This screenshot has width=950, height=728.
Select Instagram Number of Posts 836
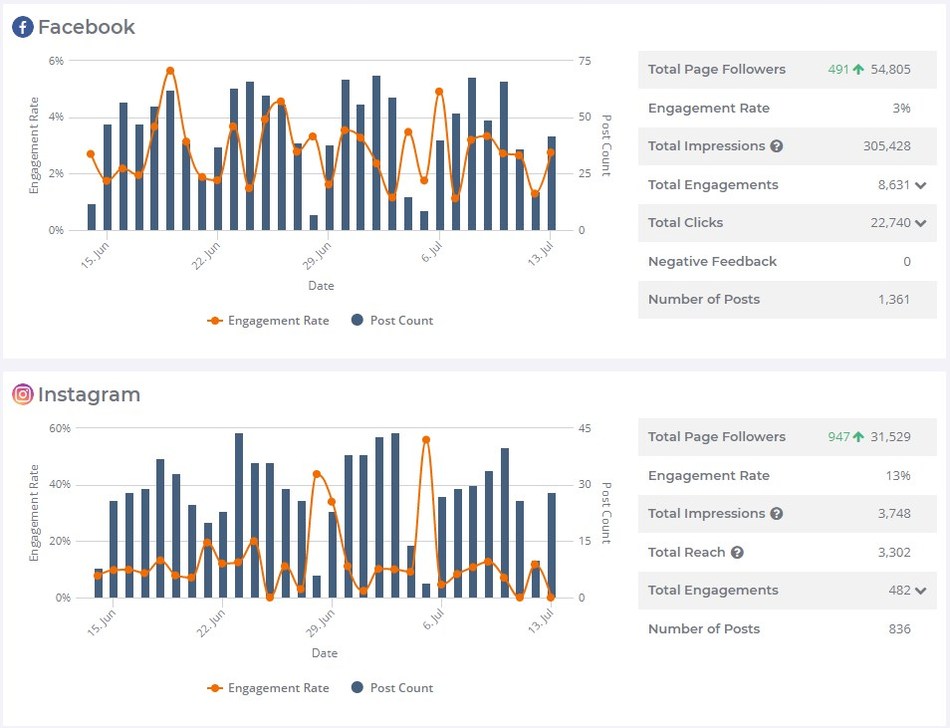pyautogui.click(x=900, y=629)
